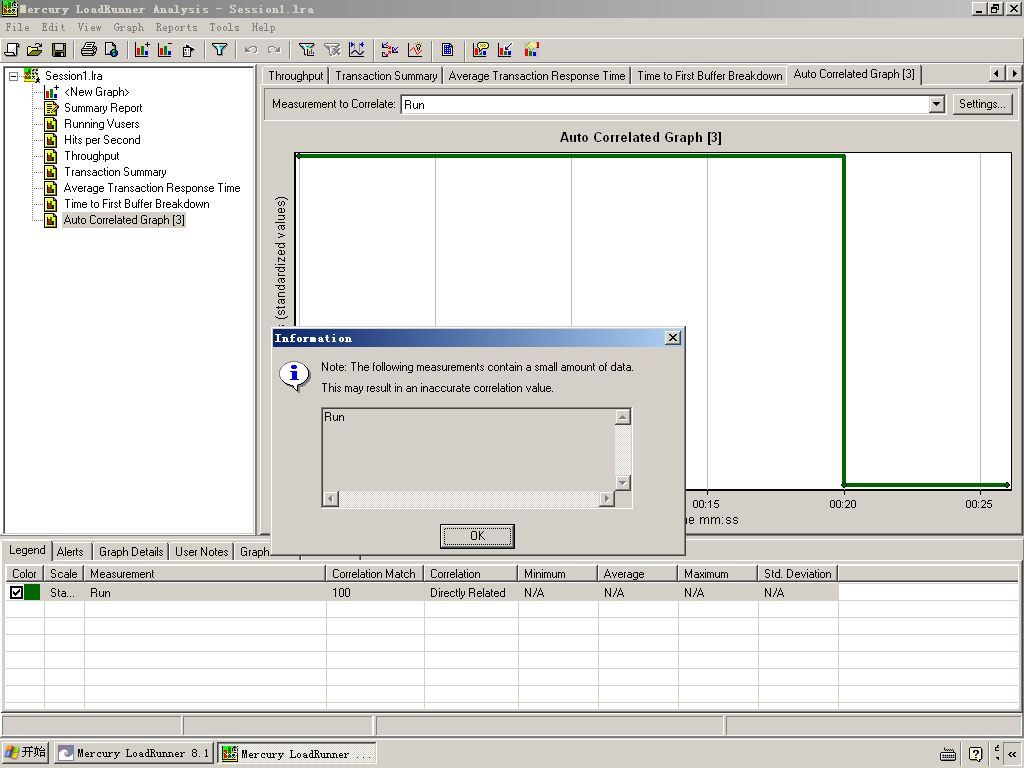Screen dimensions: 1024x768
Task: Click the Save floppy disk icon
Action: pyautogui.click(x=59, y=50)
